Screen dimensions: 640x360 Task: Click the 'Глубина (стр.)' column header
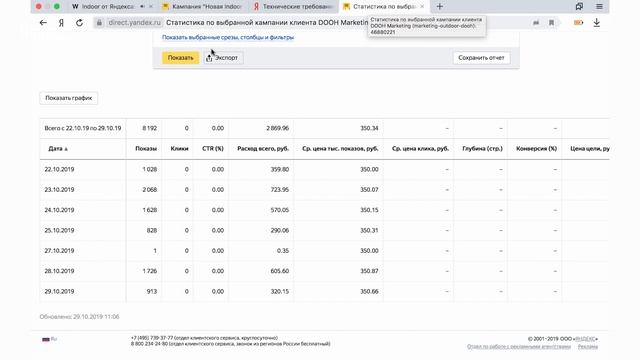(482, 149)
